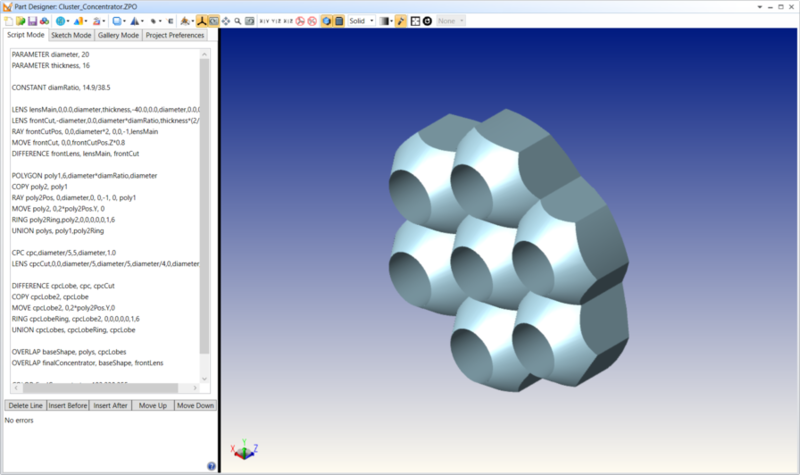The height and width of the screenshot is (475, 800).
Task: Click the open folder icon
Action: (21, 20)
